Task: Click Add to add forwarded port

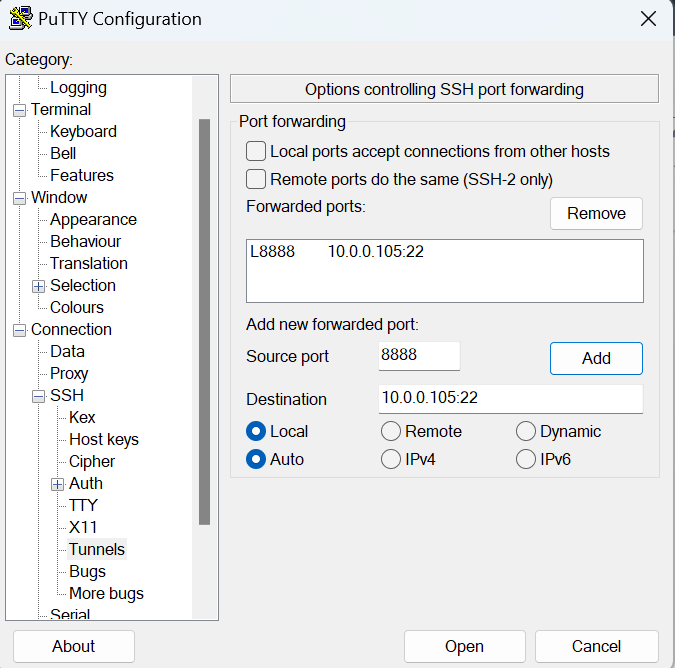Action: click(596, 358)
